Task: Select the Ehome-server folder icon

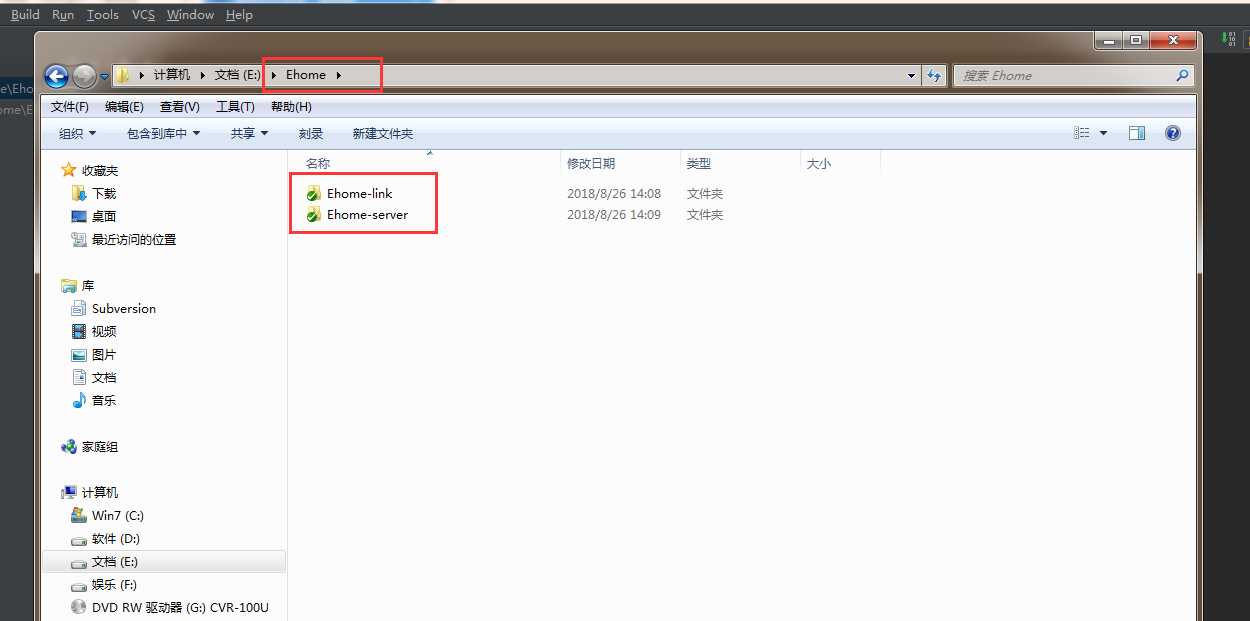Action: [313, 214]
